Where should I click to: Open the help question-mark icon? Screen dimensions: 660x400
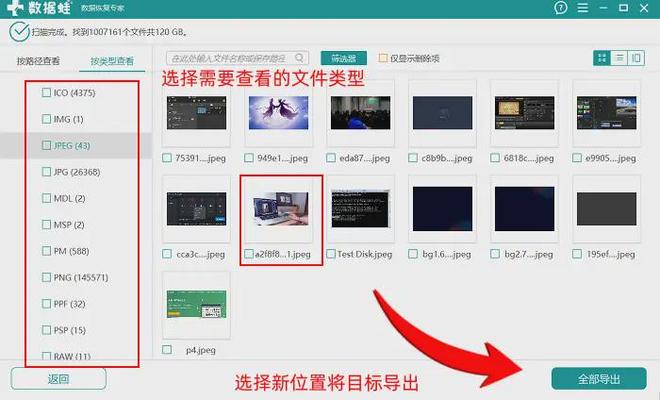click(x=560, y=8)
